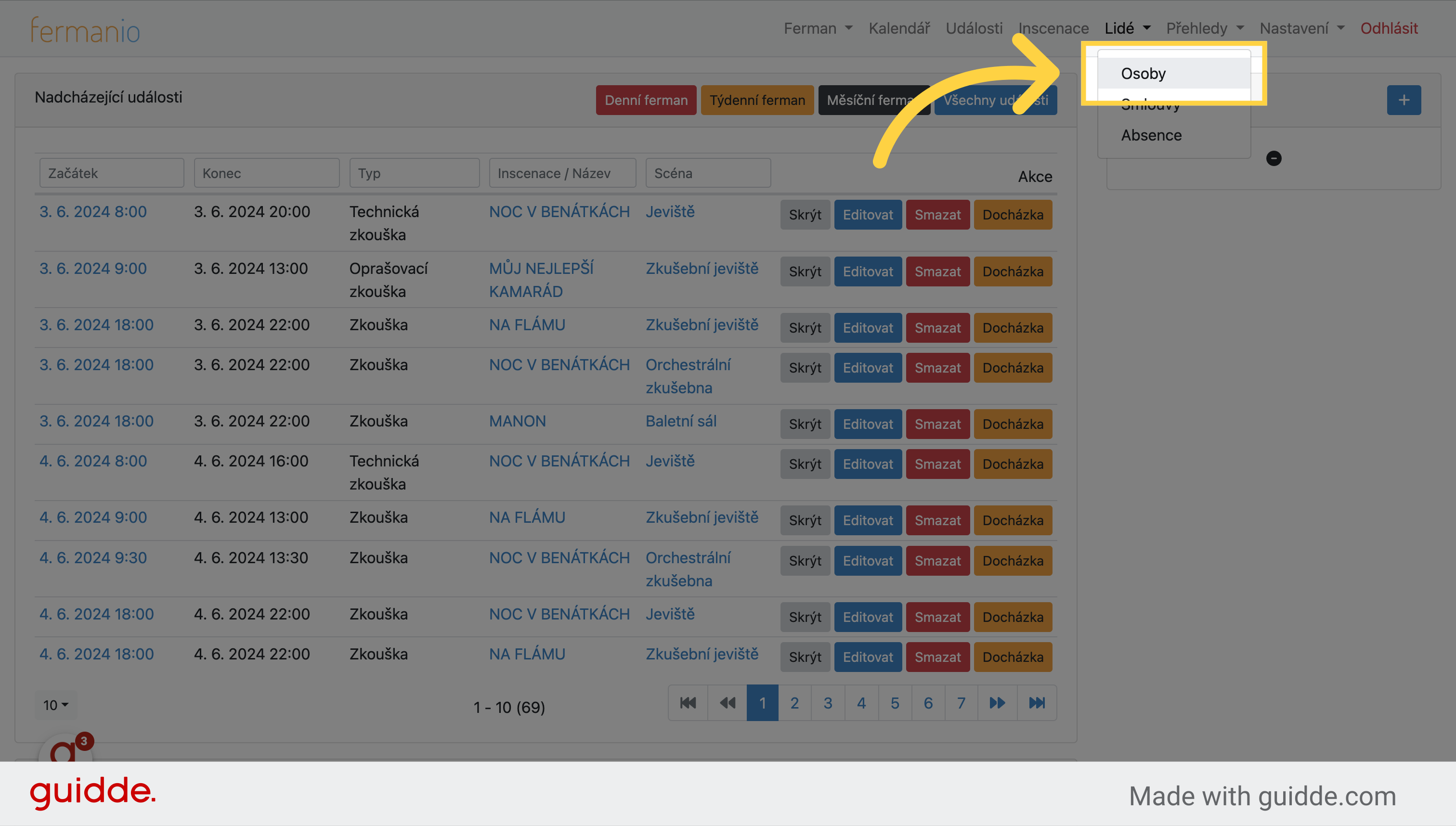Open Inscenace in the navigation bar

pyautogui.click(x=1053, y=28)
